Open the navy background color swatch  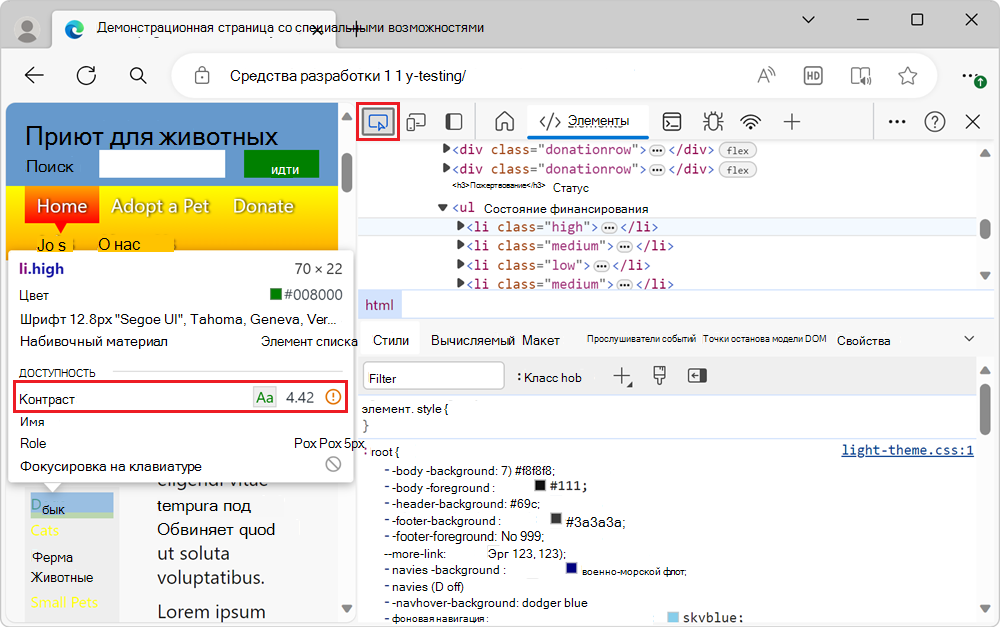click(x=571, y=568)
